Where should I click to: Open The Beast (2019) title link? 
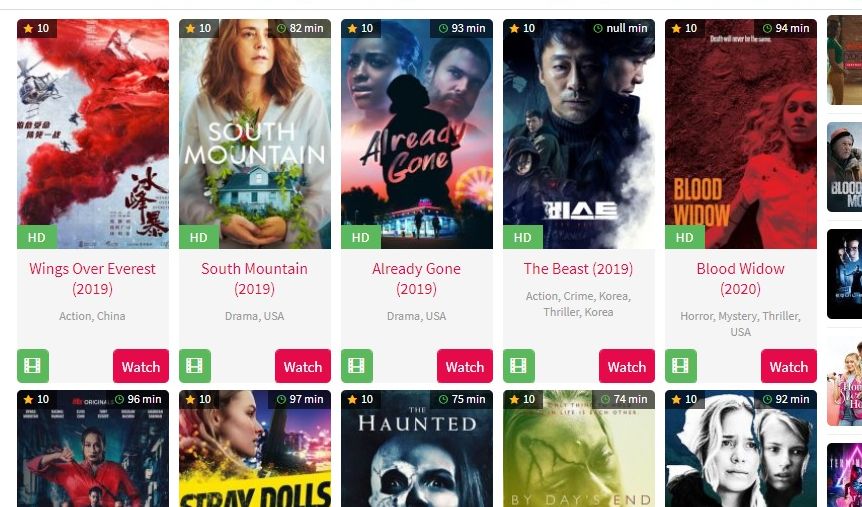point(578,269)
